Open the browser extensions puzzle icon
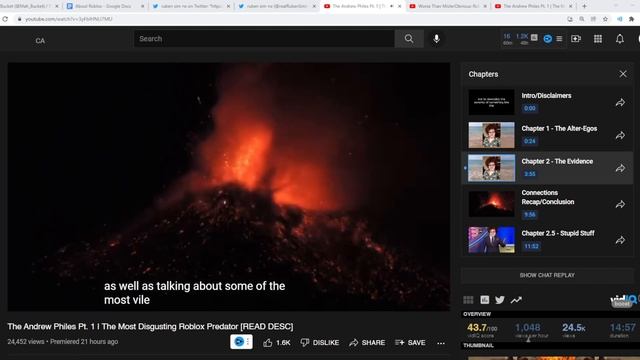Image resolution: width=640 pixels, height=360 pixels. pos(631,19)
